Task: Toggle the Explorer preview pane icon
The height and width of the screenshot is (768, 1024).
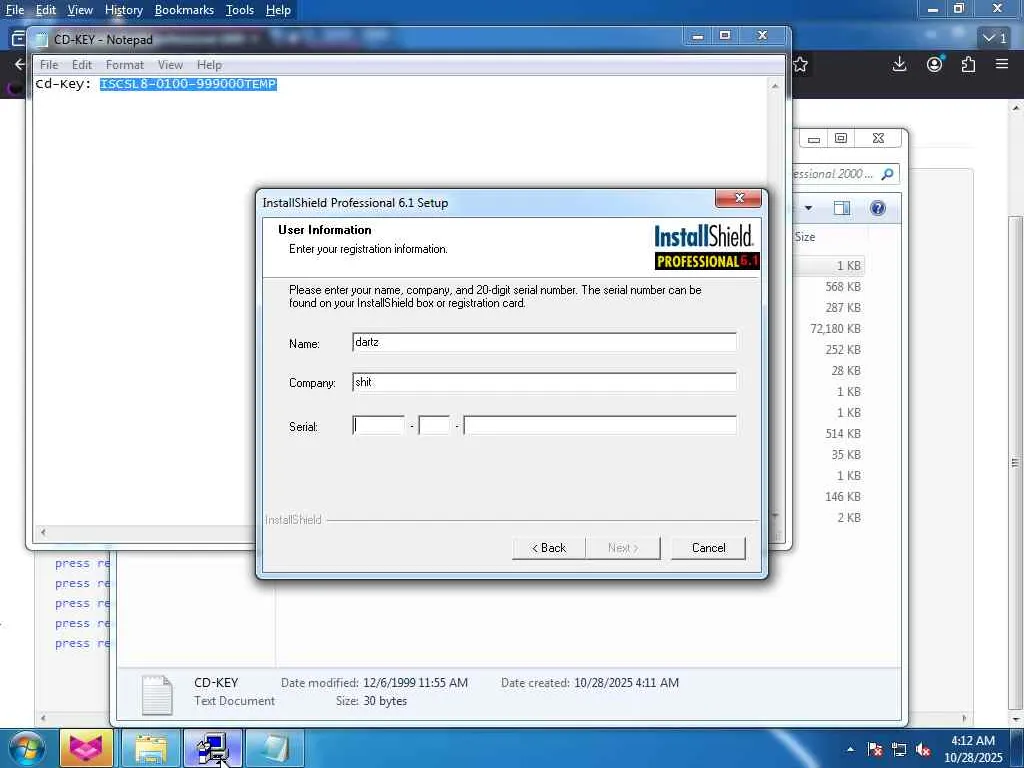Action: 842,208
